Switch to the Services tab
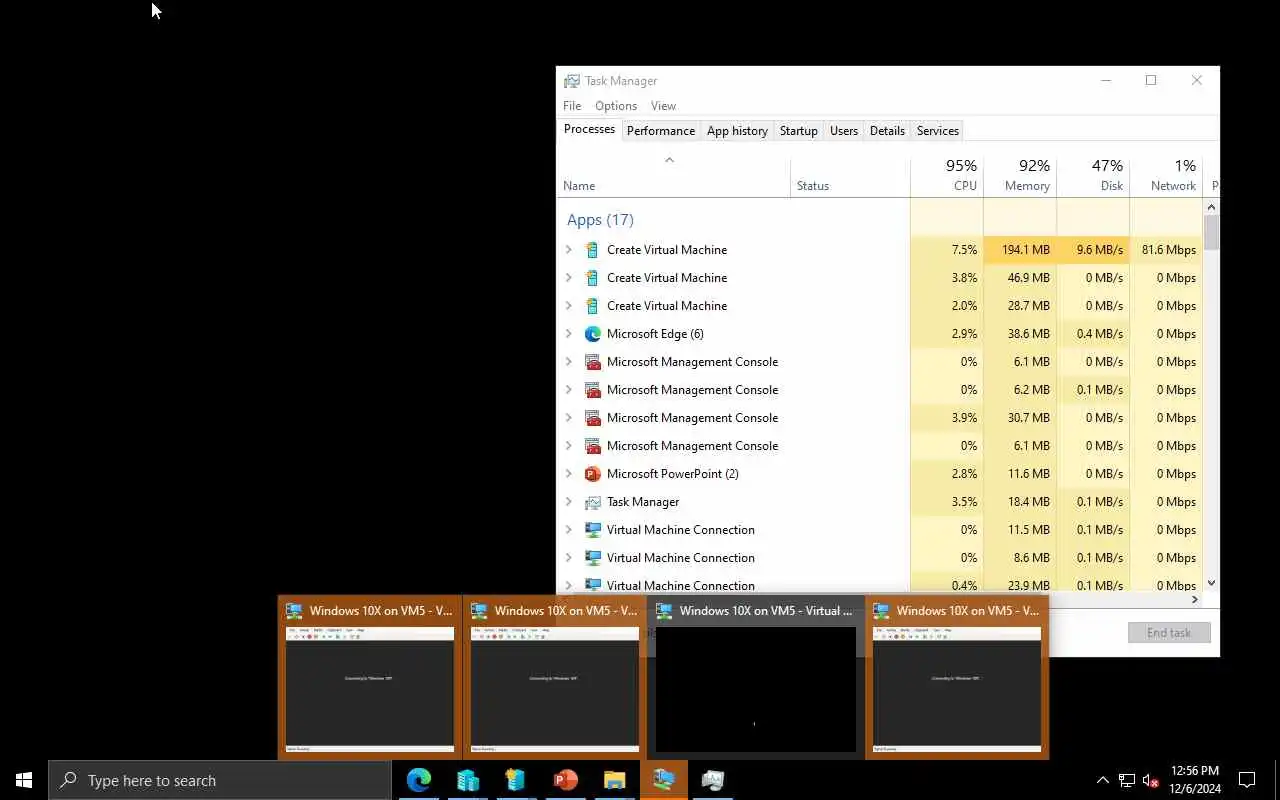The width and height of the screenshot is (1280, 800). [x=938, y=131]
